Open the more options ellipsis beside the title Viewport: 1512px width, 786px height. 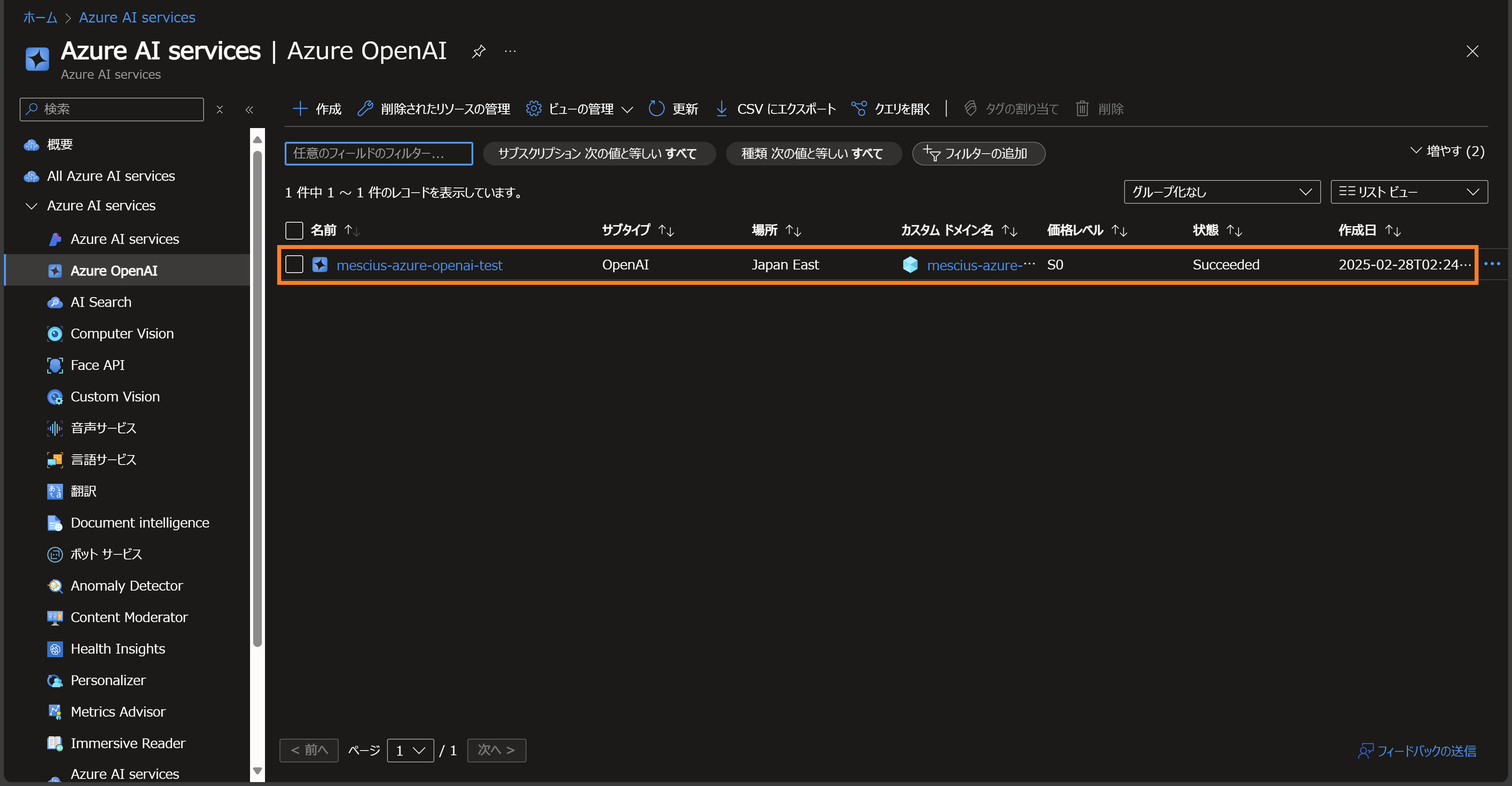[510, 52]
